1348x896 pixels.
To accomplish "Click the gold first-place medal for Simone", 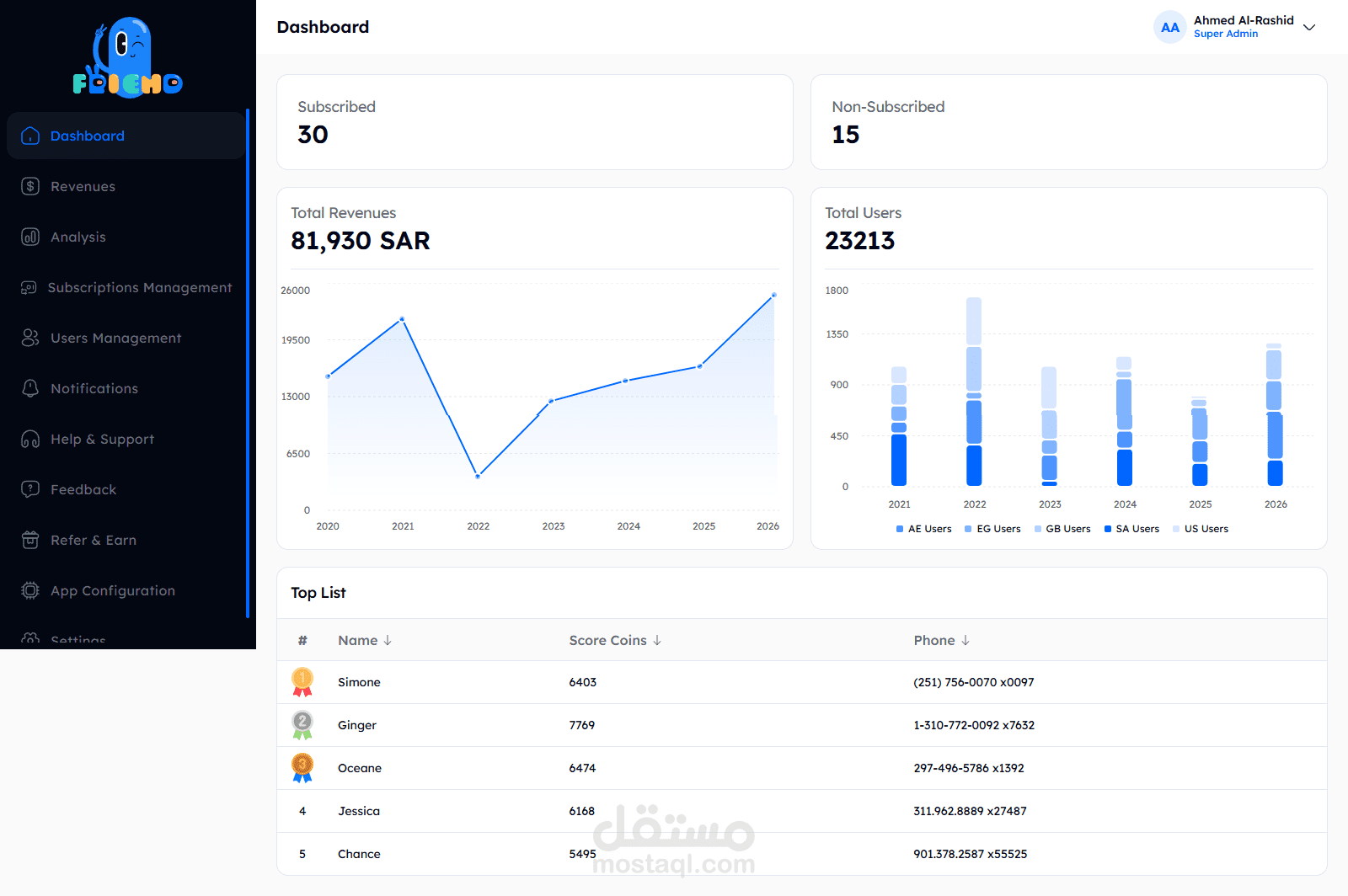I will tap(302, 682).
